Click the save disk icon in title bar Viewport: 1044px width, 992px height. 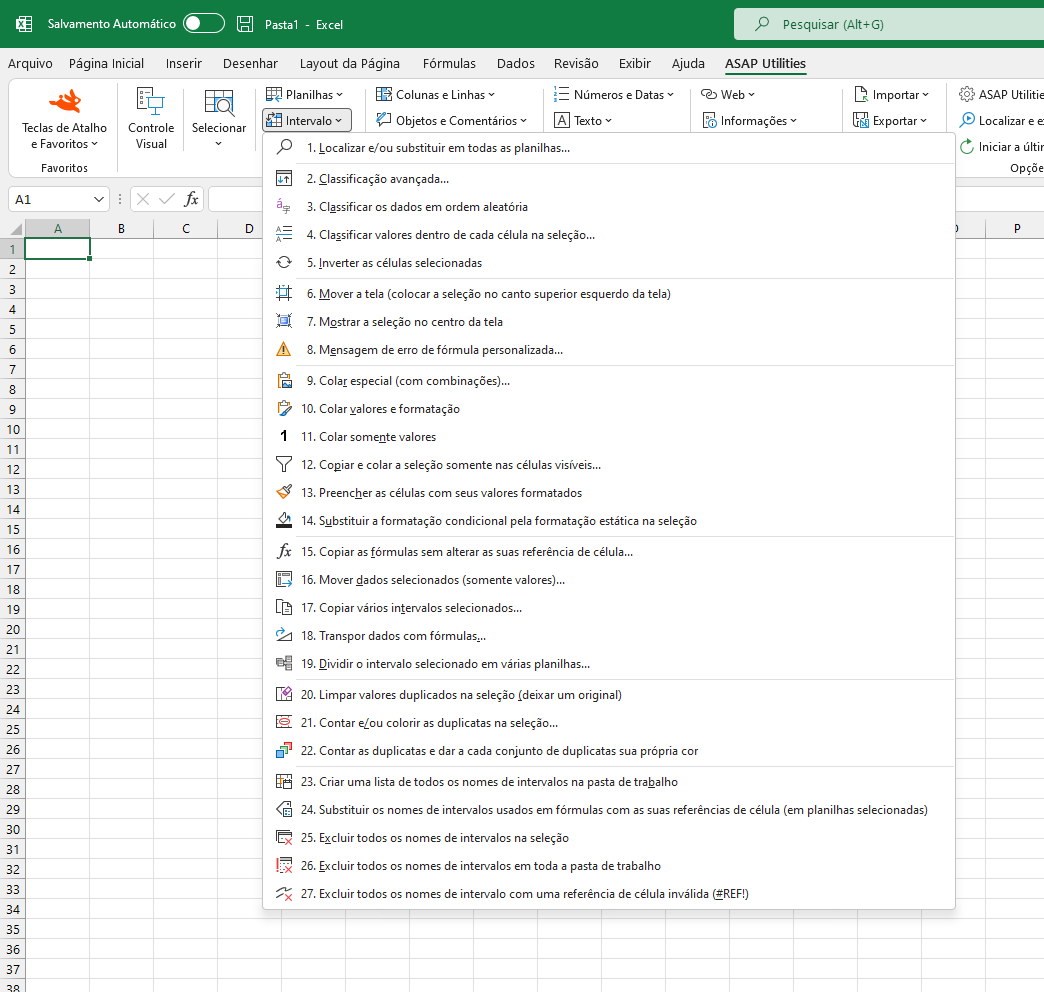(x=245, y=24)
